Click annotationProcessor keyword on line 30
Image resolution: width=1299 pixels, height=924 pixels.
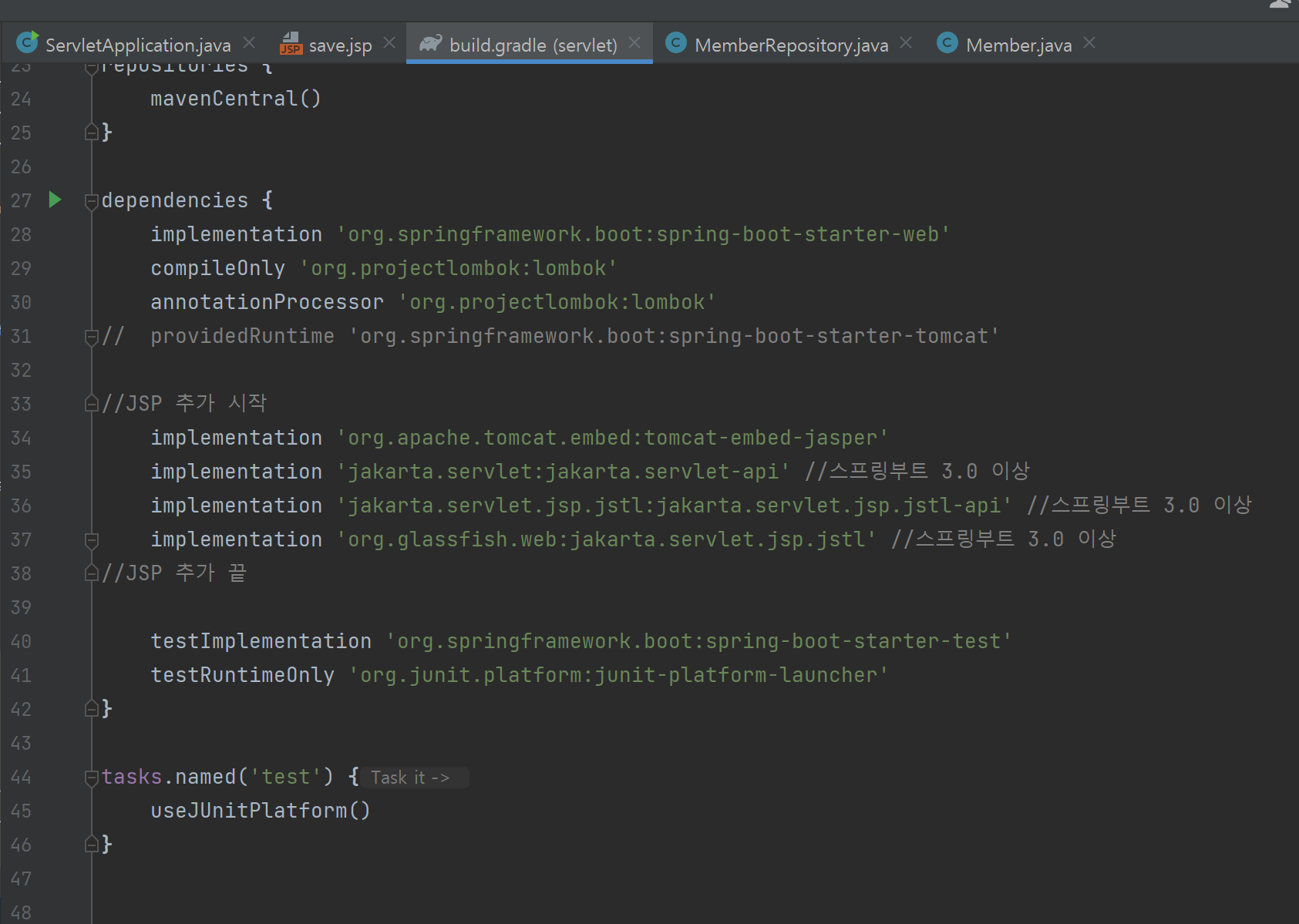(x=267, y=302)
